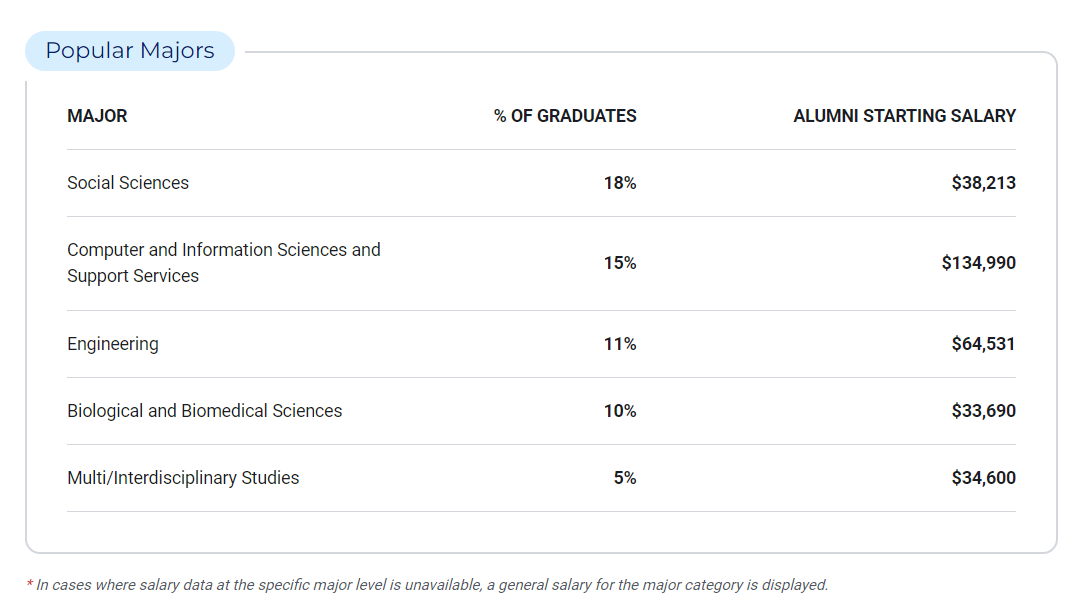Click the Popular Majors heading badge

[x=130, y=51]
